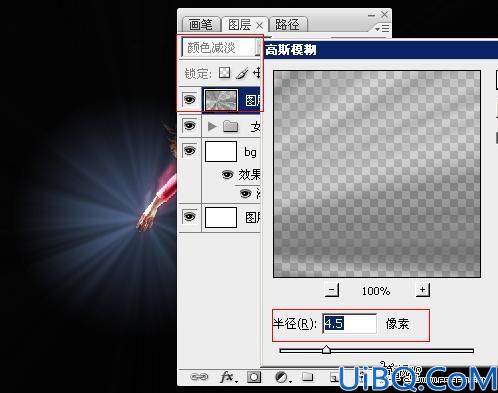Expand the layer group folder triangle

tap(211, 126)
